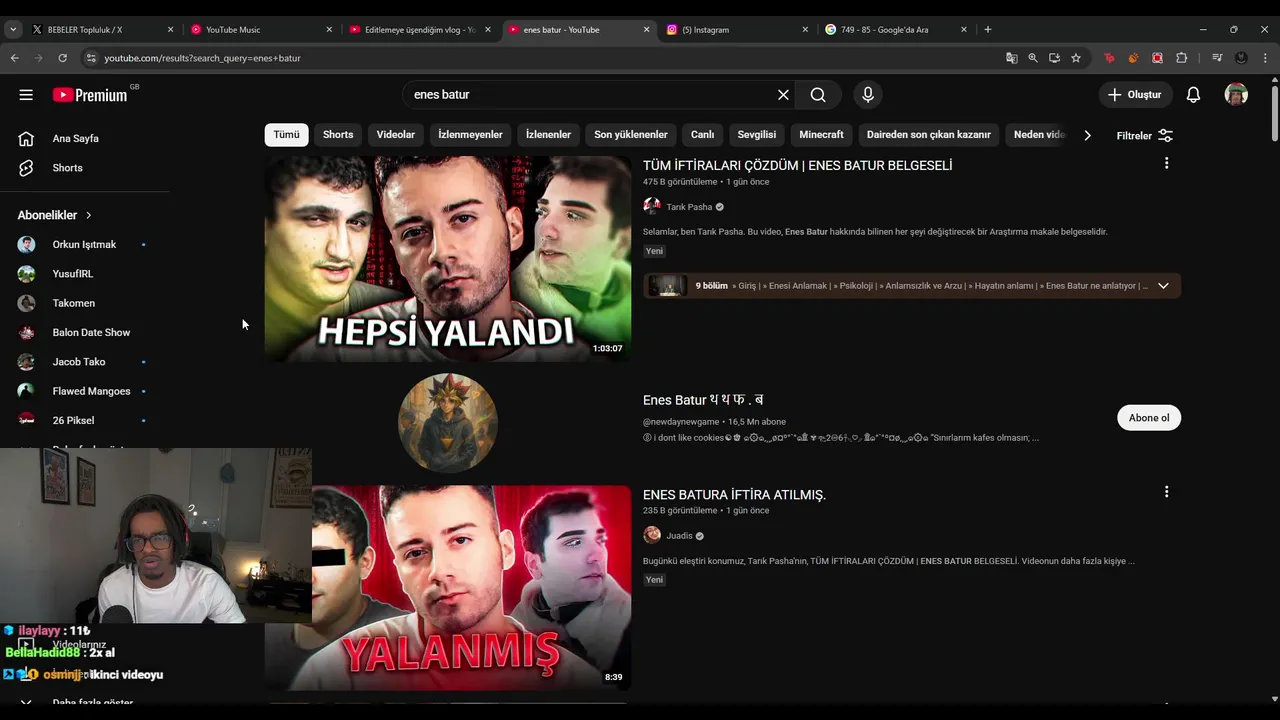Screen dimensions: 1280x720
Task: Play the 'HEPSİ YALANDI' video thumbnail
Action: (x=448, y=258)
